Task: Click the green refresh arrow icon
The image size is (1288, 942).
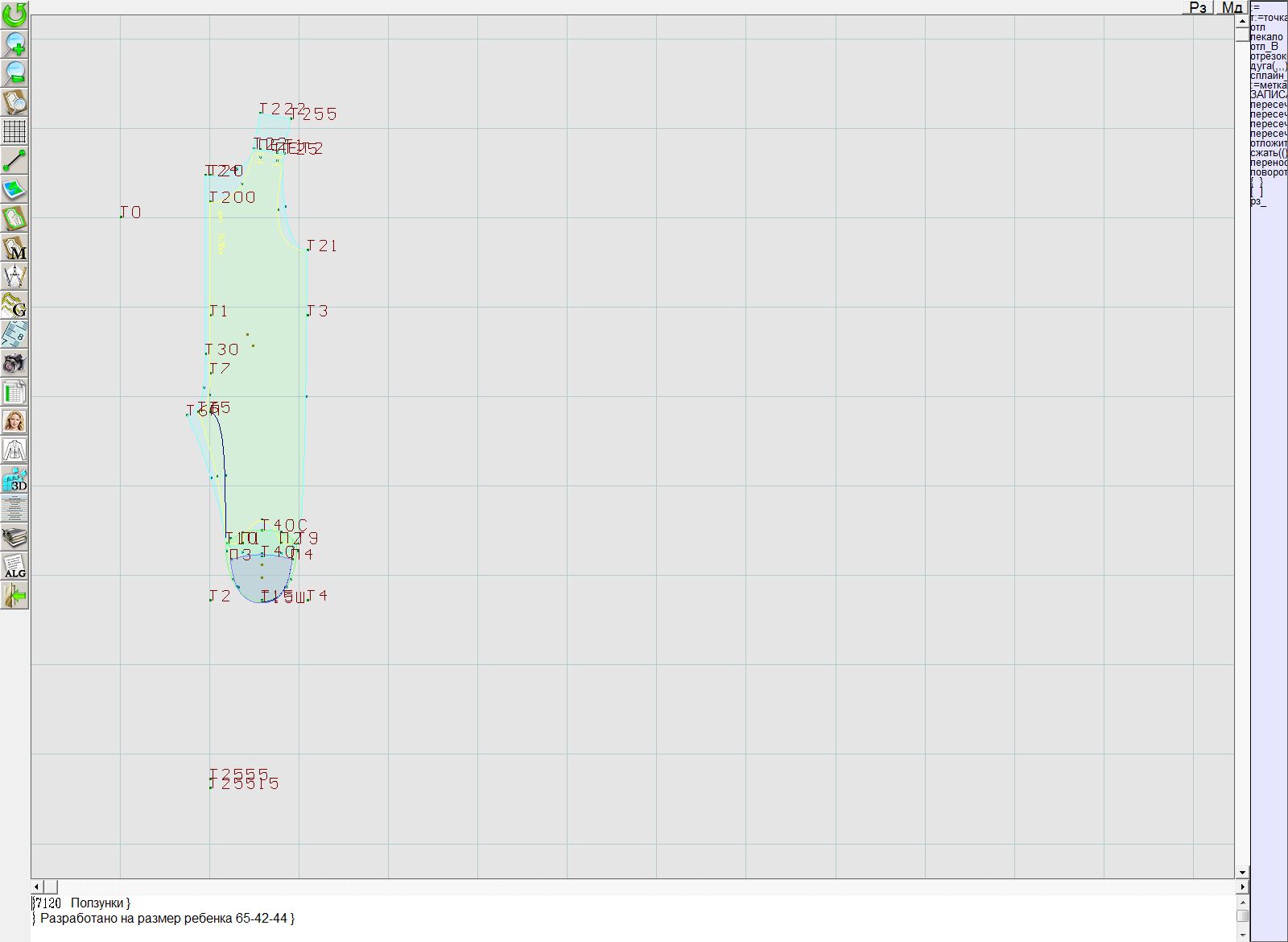Action: (x=14, y=14)
